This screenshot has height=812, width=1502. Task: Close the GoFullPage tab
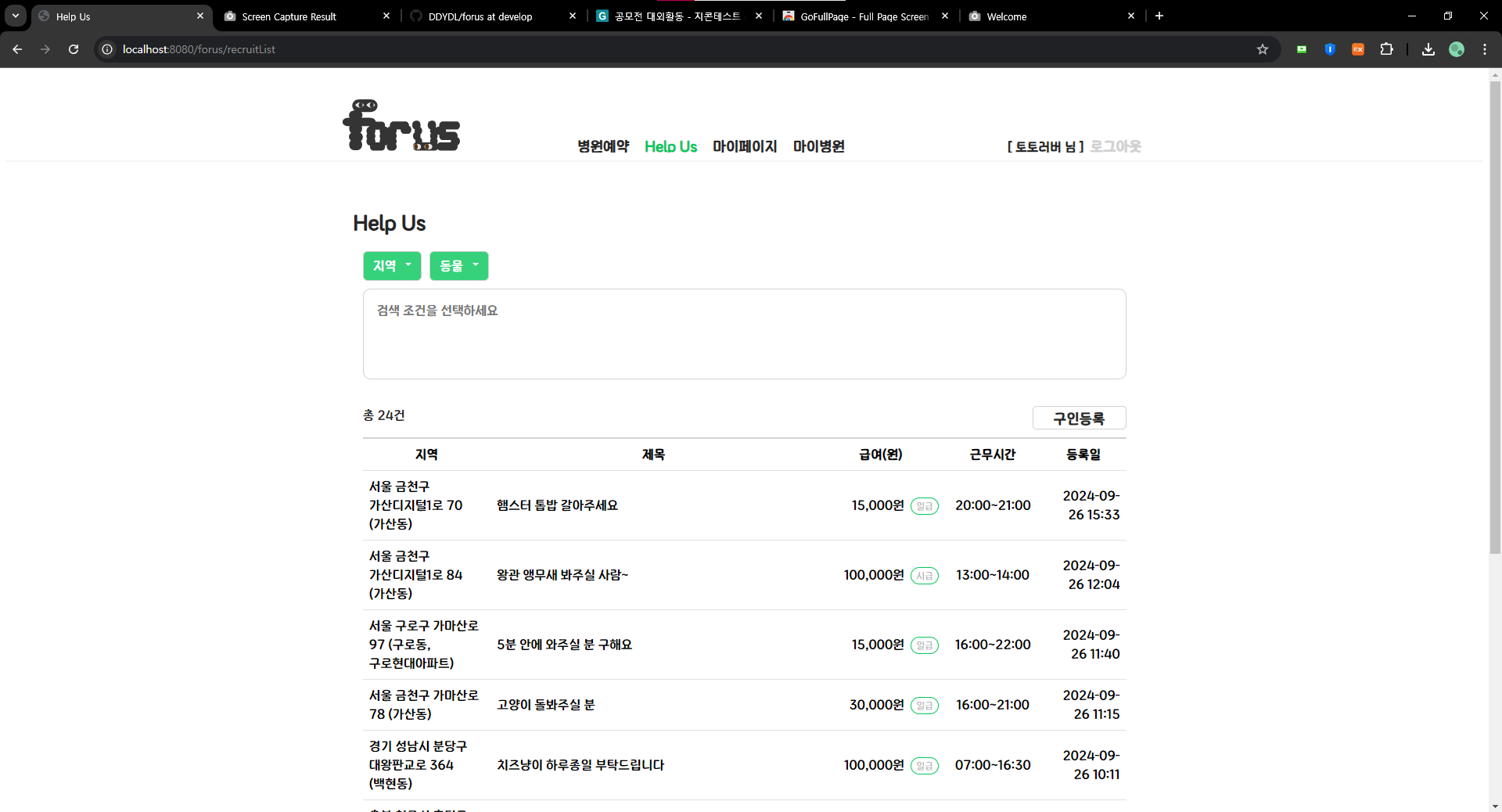pos(945,16)
